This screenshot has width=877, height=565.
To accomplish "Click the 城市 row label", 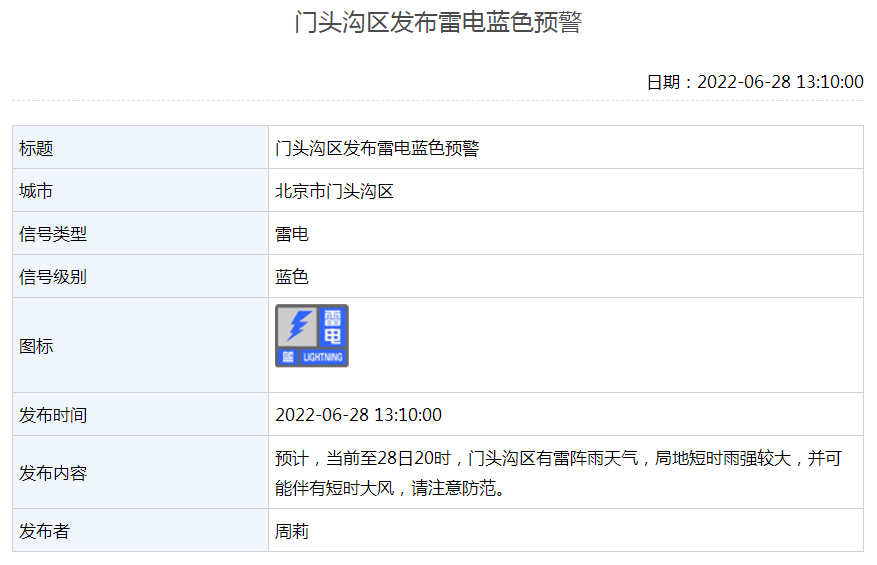I will coord(36,191).
